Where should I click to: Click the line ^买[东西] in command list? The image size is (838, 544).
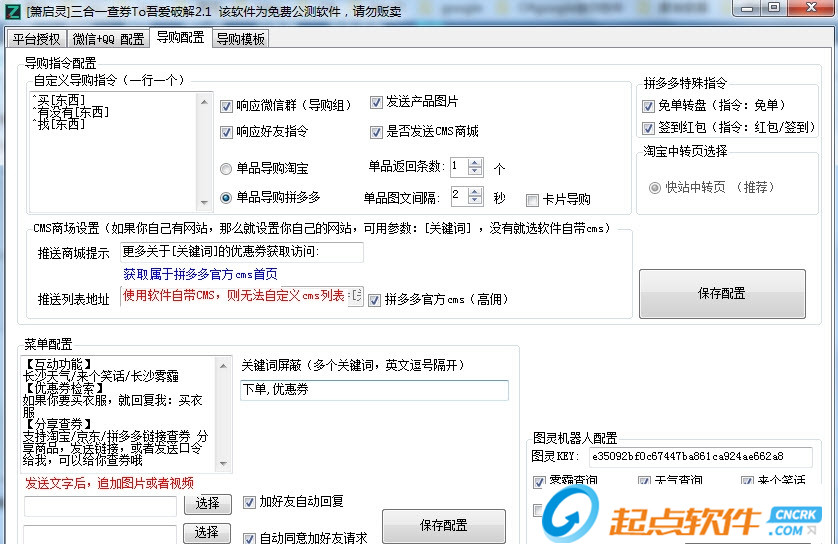[58, 100]
